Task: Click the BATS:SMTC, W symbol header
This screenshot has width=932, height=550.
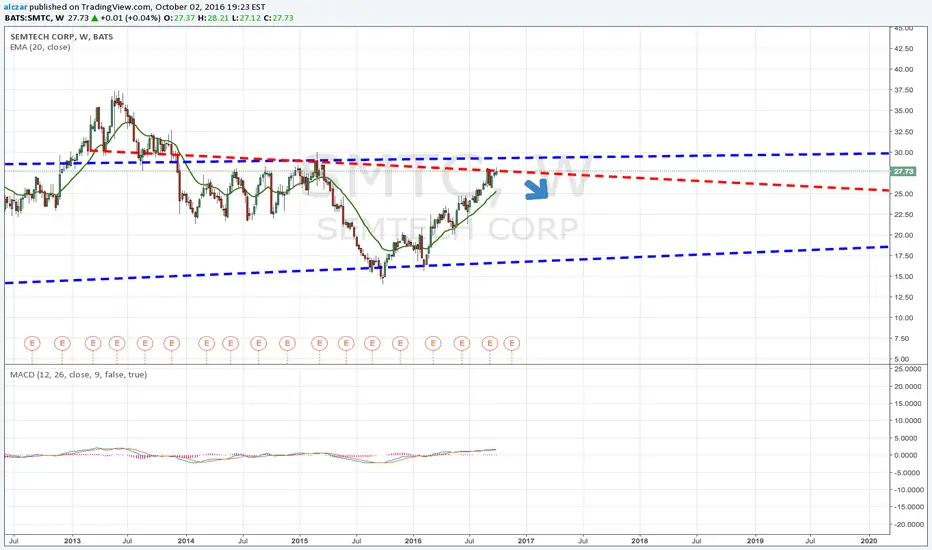Action: point(34,18)
